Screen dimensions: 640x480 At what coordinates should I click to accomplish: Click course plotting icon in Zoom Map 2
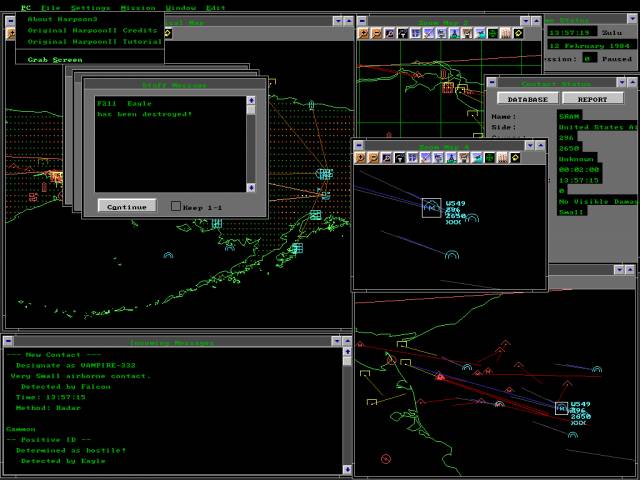[x=428, y=33]
